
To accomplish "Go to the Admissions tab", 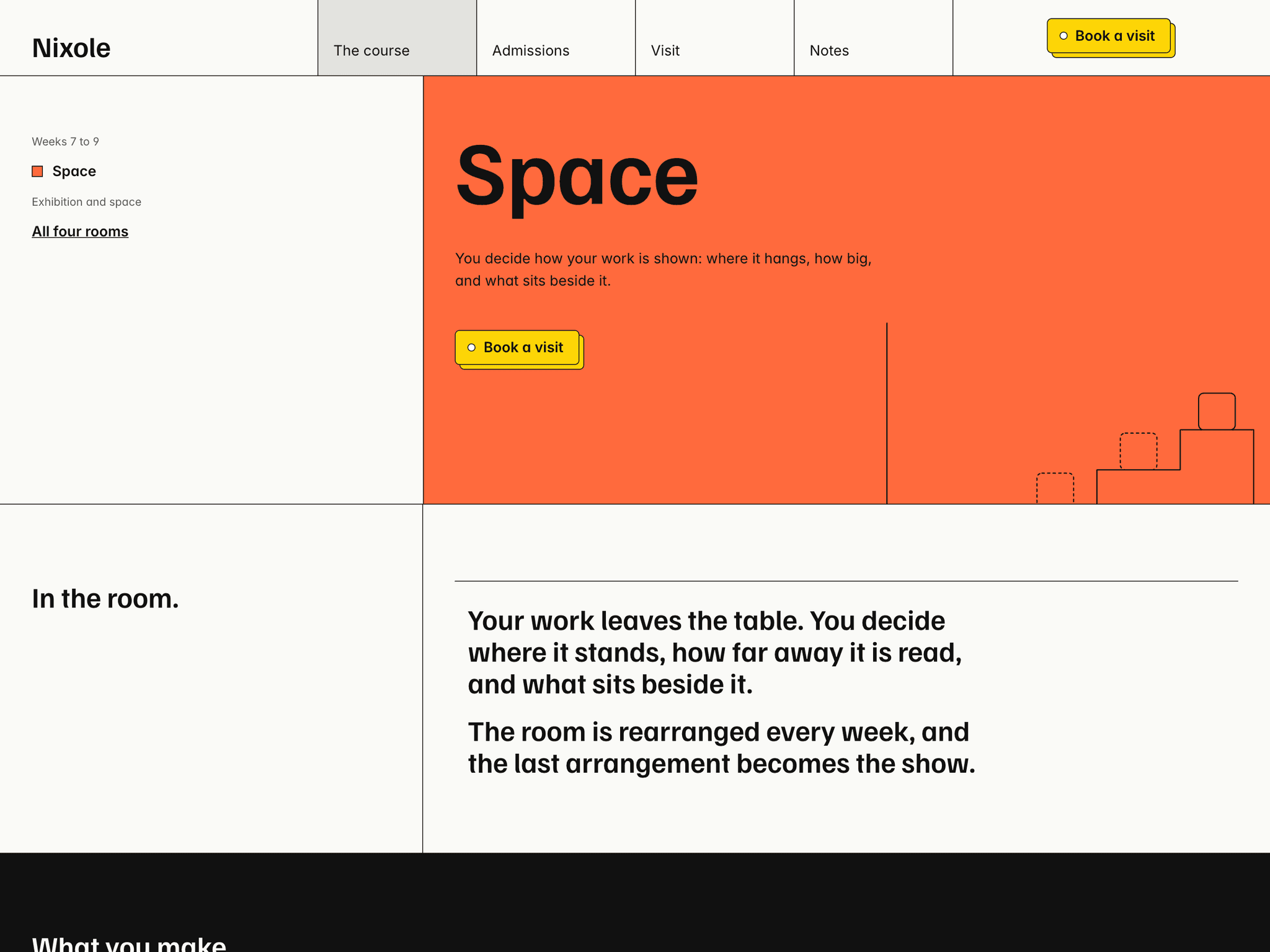I will coord(556,38).
